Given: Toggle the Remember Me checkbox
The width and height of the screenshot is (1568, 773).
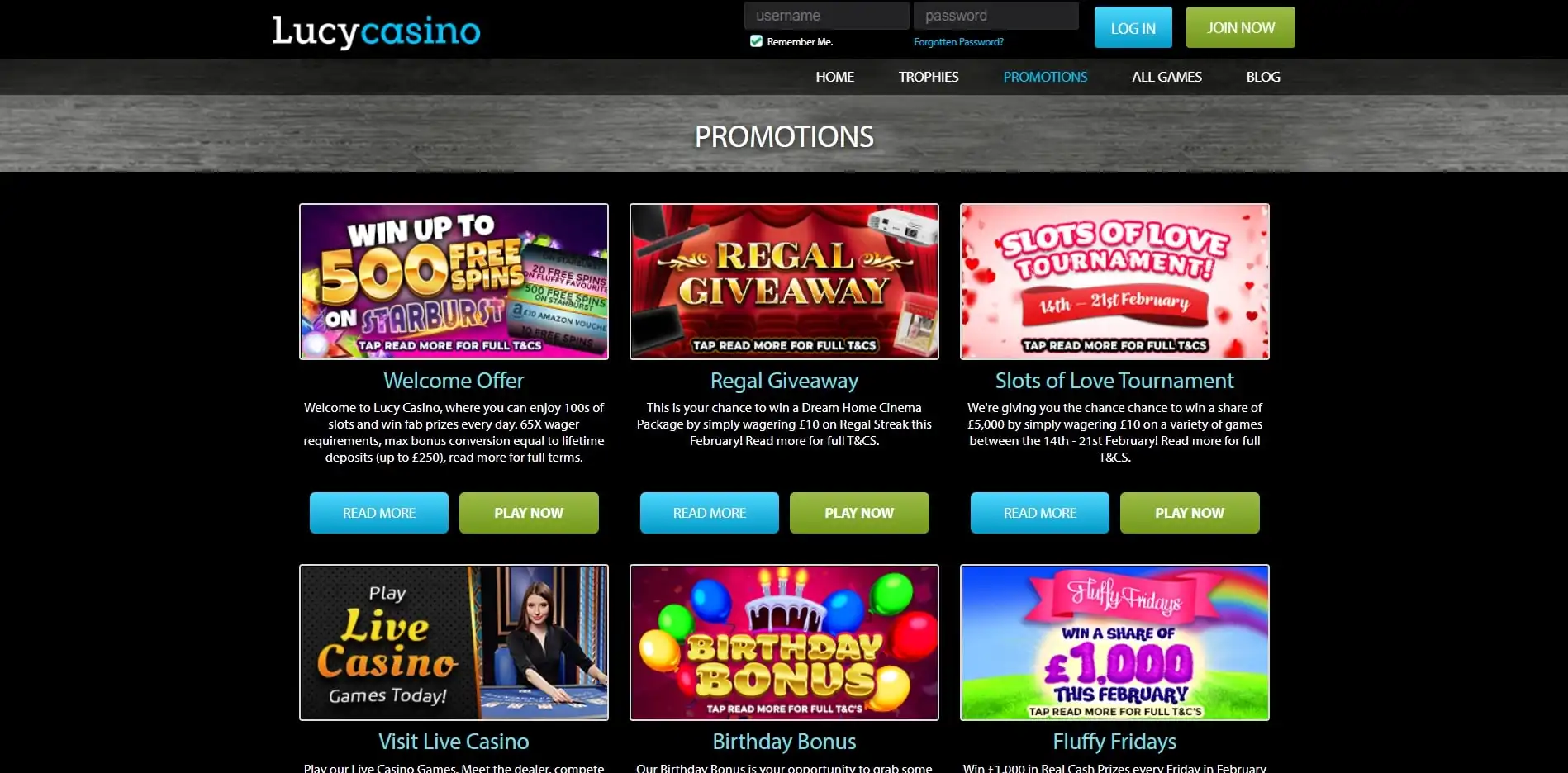Looking at the screenshot, I should click(756, 41).
